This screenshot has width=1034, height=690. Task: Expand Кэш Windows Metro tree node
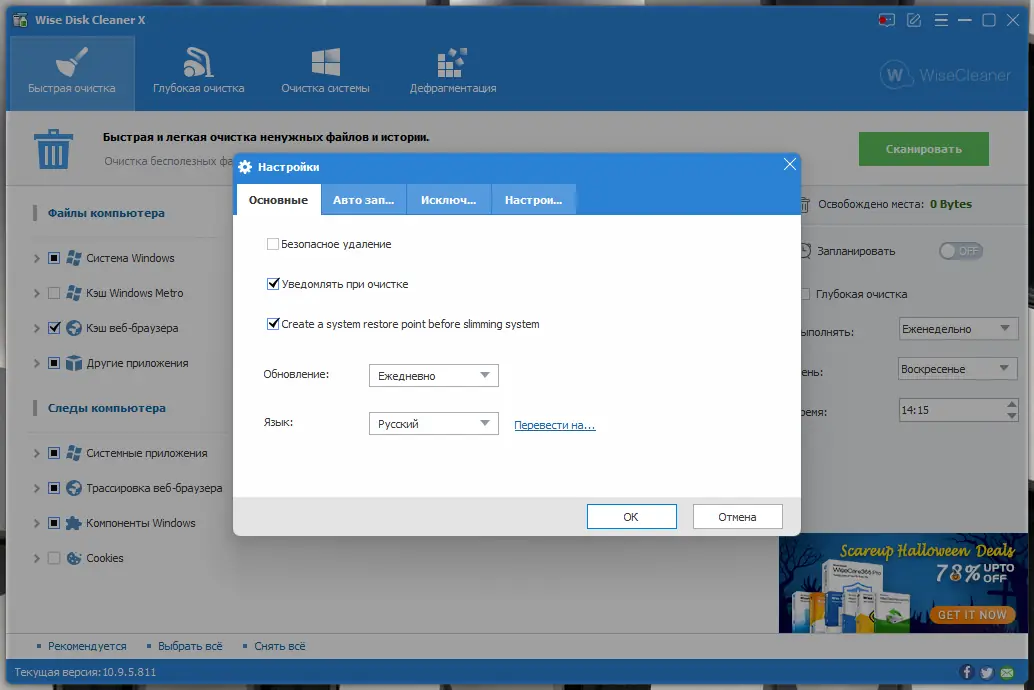tap(37, 293)
